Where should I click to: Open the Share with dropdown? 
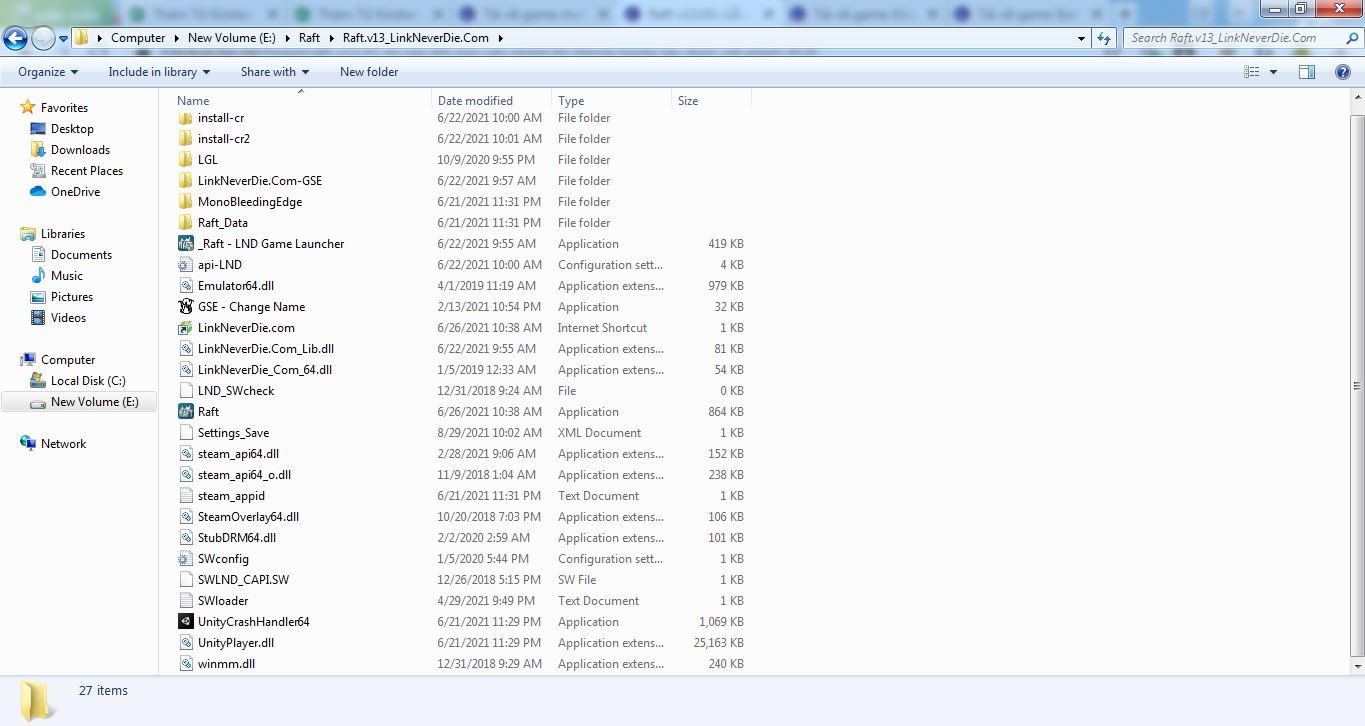pyautogui.click(x=274, y=72)
